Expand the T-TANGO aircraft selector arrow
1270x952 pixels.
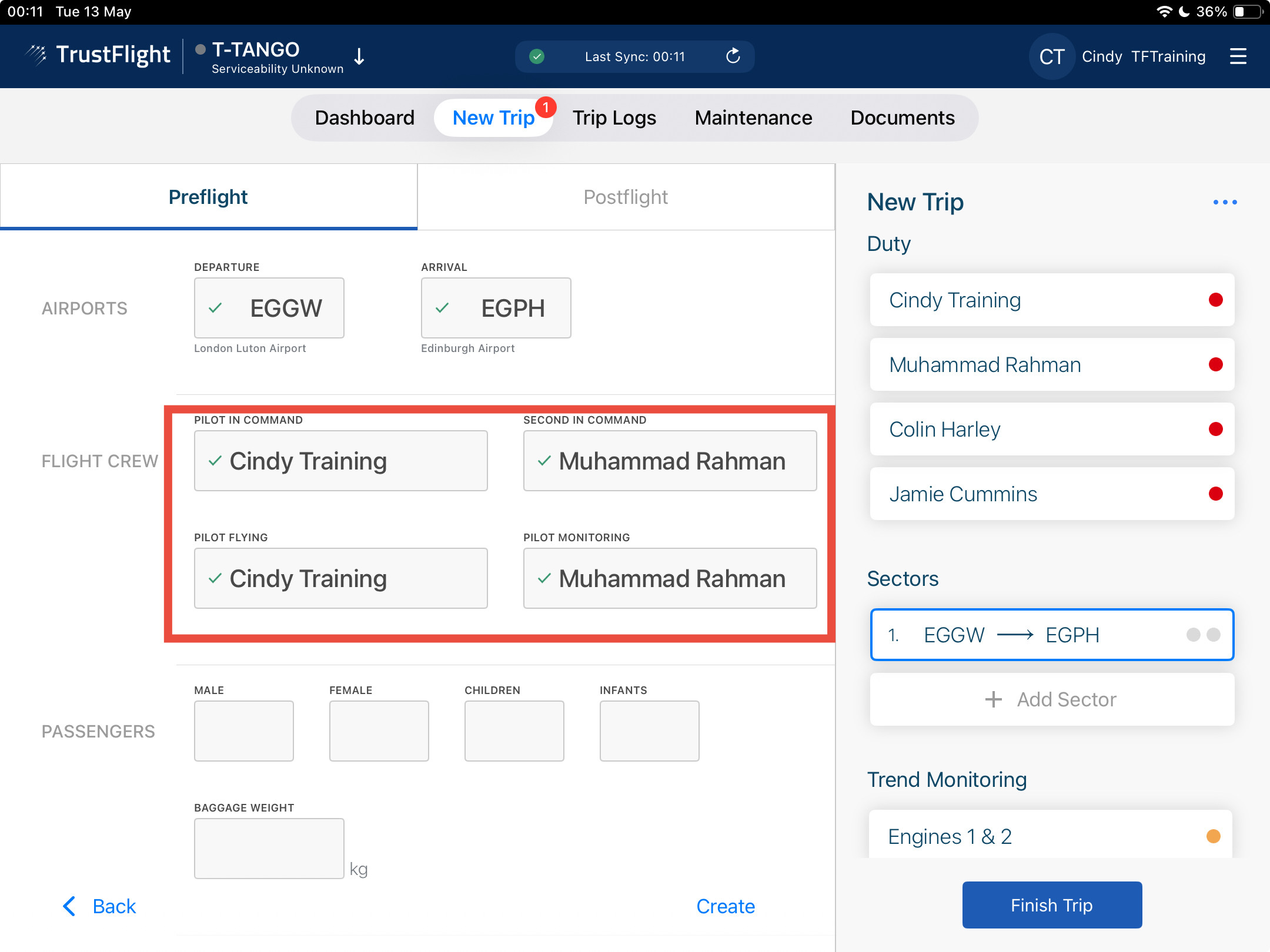click(359, 57)
